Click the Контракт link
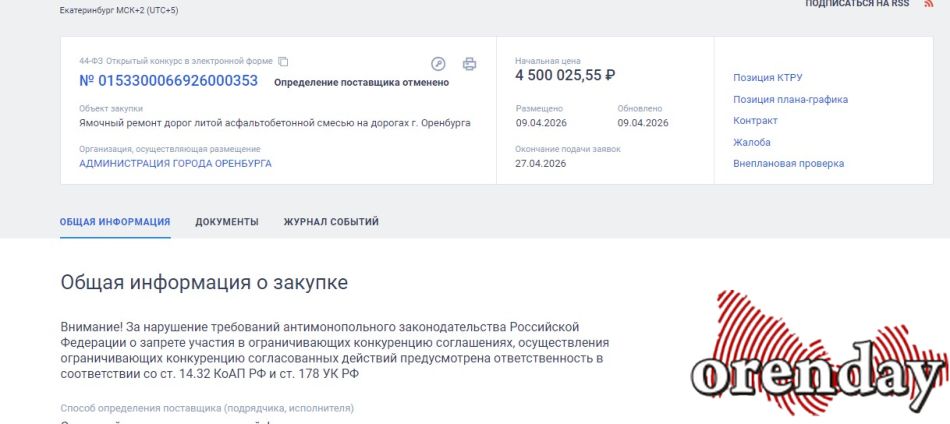Screen dimensions: 950x424 (x=755, y=121)
